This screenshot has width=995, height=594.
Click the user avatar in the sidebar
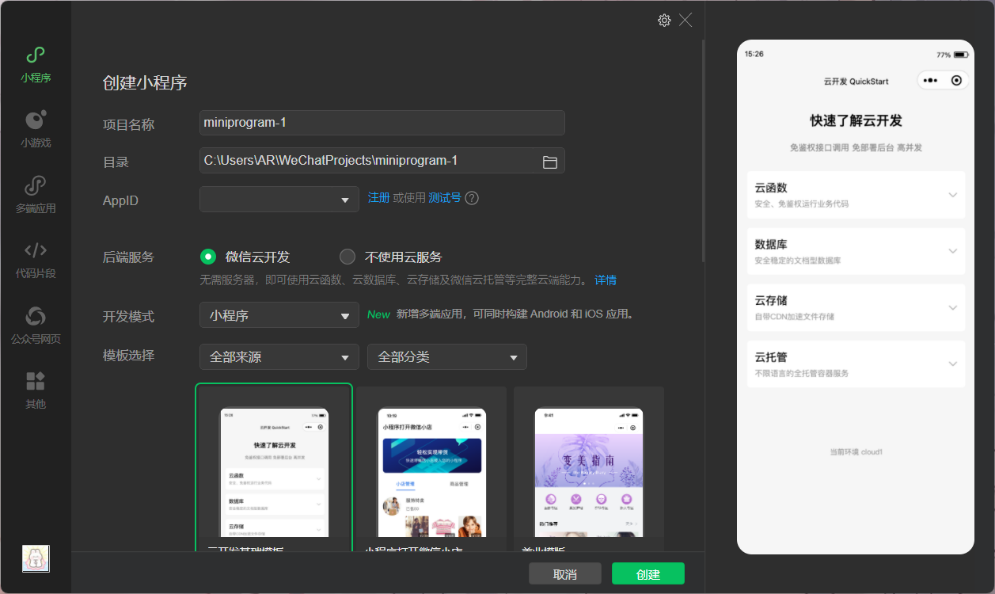(36, 558)
